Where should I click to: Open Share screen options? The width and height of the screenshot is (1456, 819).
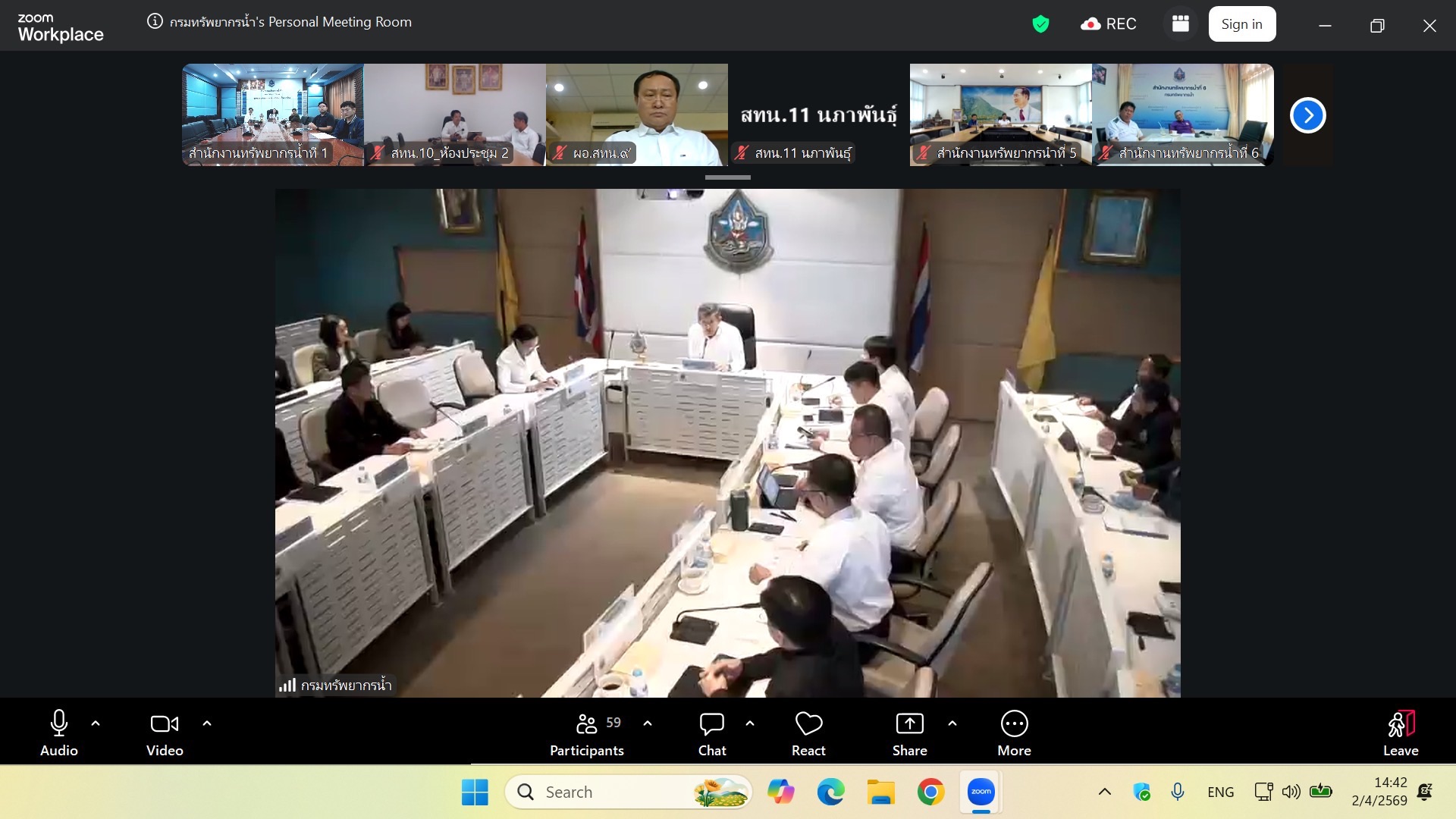pyautogui.click(x=909, y=733)
